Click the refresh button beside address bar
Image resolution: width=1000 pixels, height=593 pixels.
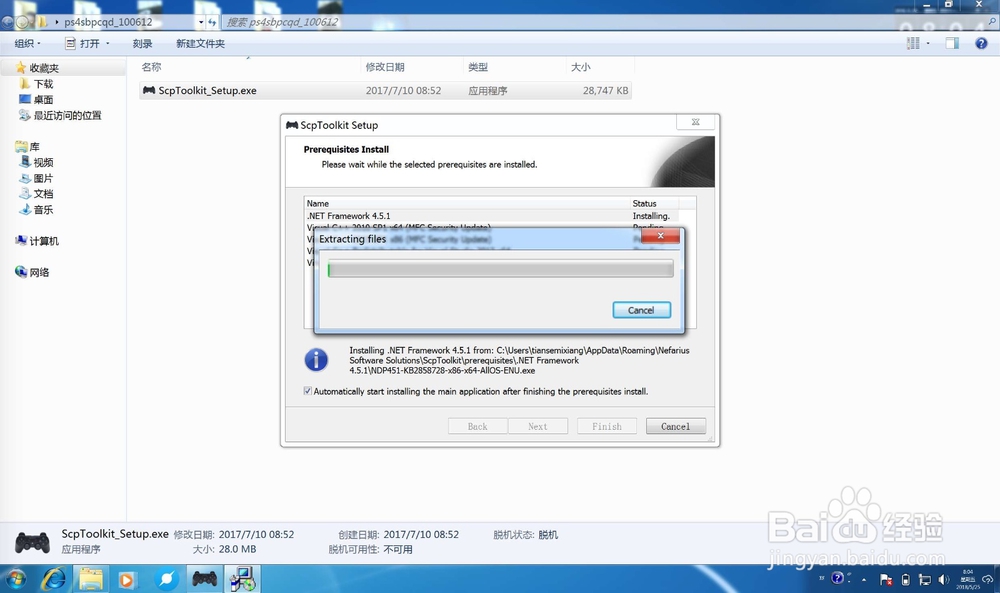(212, 22)
